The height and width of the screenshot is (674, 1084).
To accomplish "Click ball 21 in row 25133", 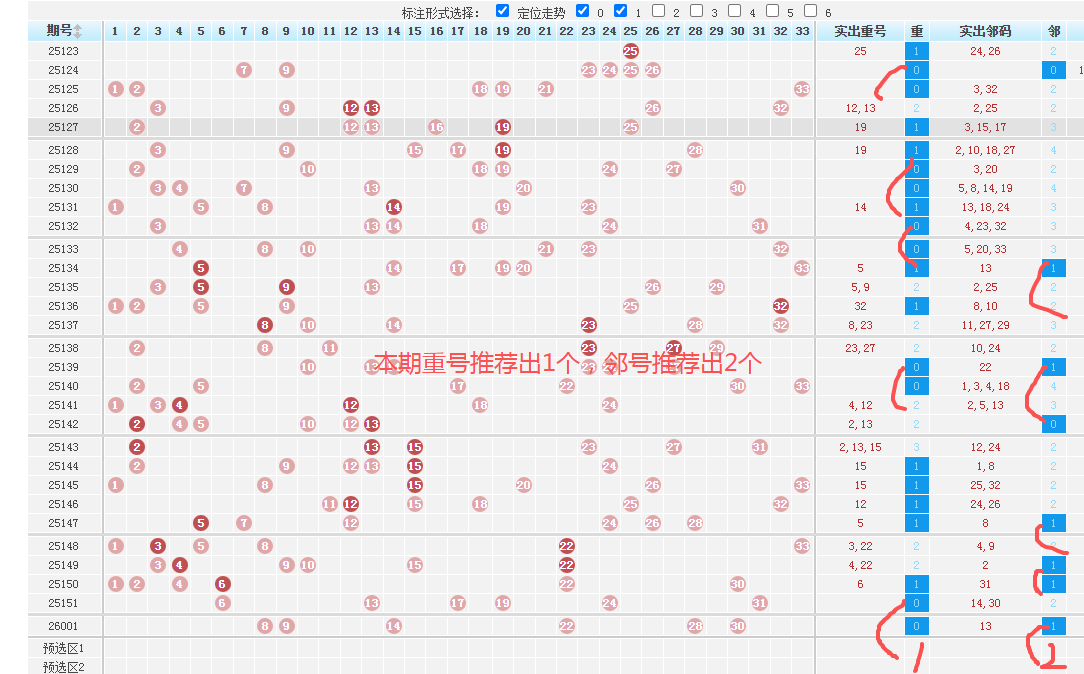I will (545, 249).
